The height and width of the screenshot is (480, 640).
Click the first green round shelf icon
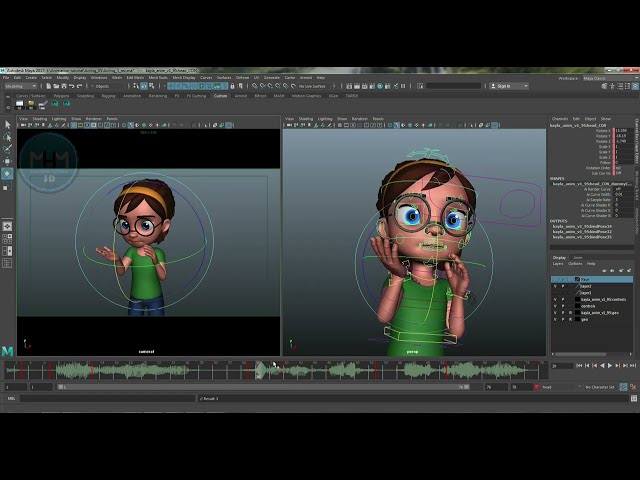(55, 104)
